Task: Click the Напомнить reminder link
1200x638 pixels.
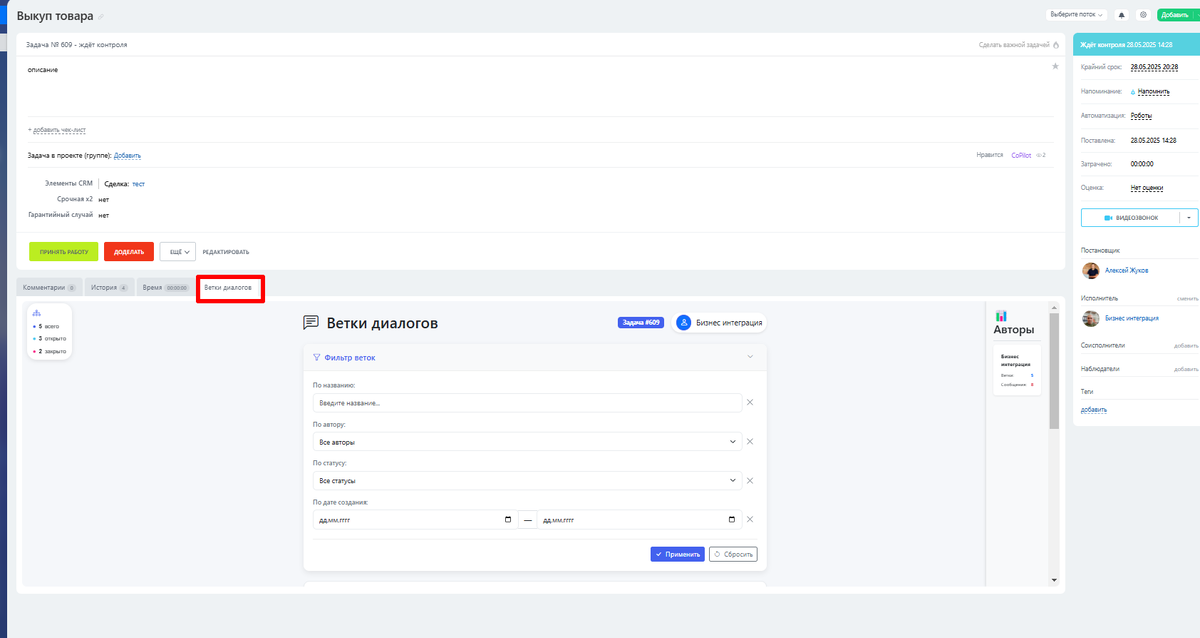Action: click(1153, 92)
